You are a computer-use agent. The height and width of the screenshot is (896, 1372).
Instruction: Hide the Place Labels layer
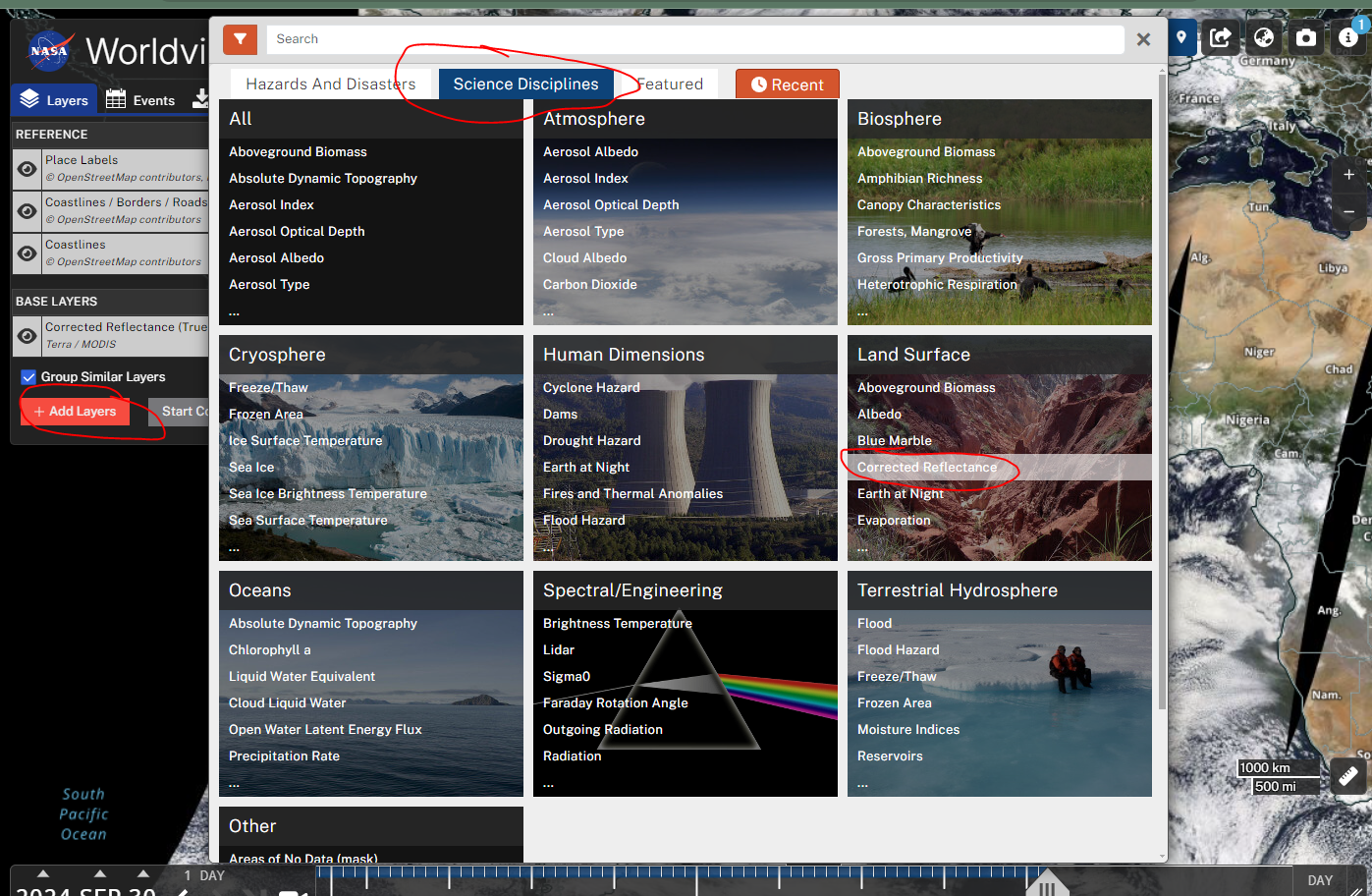(27, 169)
